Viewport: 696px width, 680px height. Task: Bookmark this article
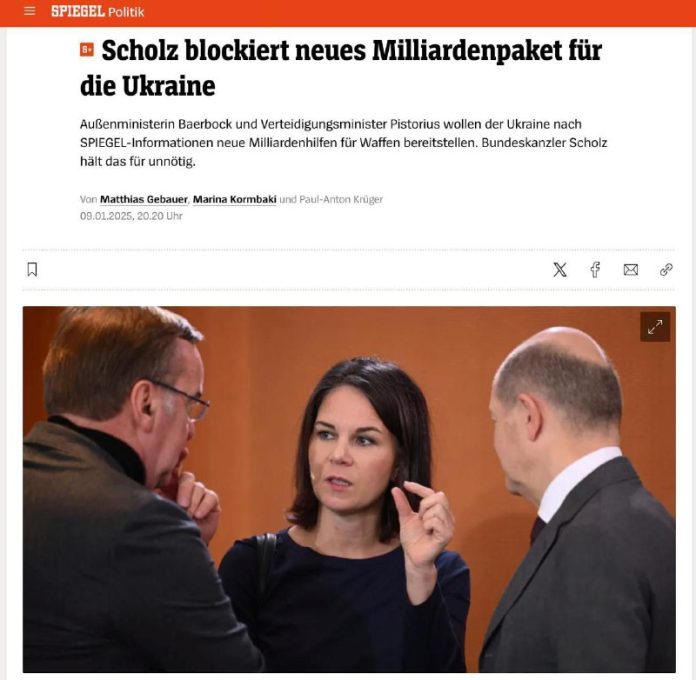[32, 269]
